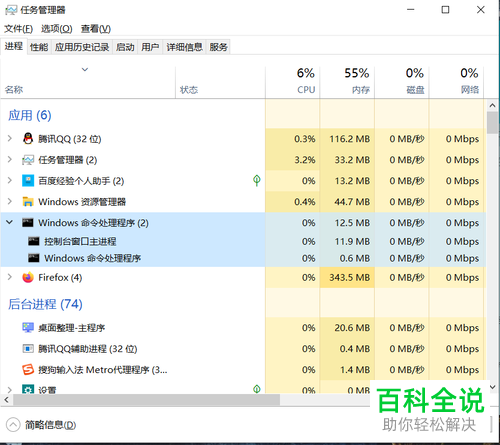Click Firefox memory value 343.5 MB
Screen dimensions: 500x445
click(x=350, y=277)
